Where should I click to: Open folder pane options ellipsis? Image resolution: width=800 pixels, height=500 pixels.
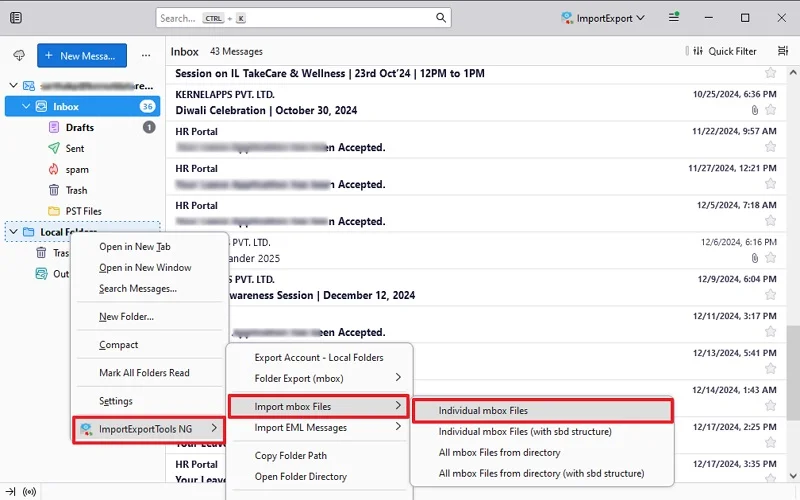pyautogui.click(x=146, y=55)
